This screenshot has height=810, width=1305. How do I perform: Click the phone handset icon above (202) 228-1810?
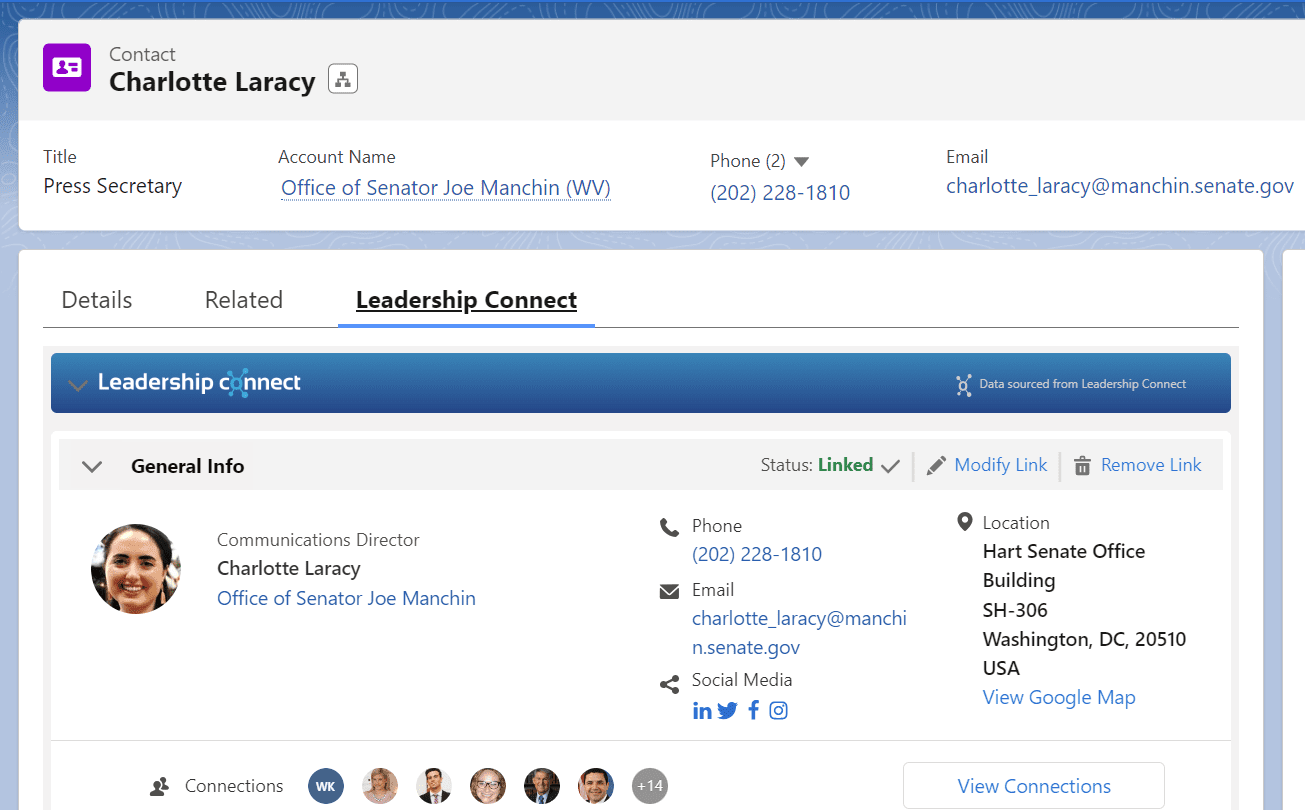(x=669, y=525)
